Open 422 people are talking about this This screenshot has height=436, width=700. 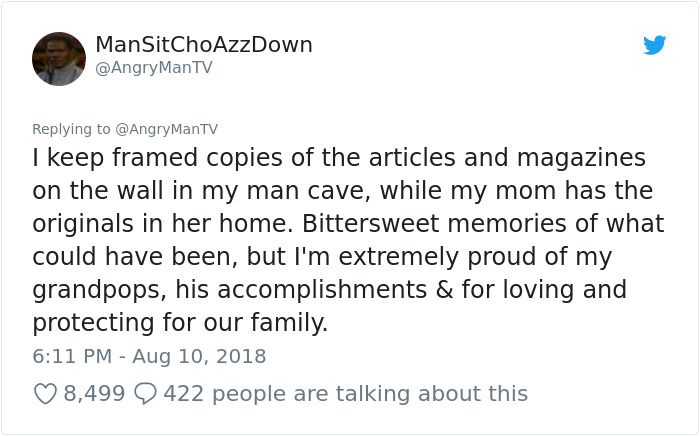click(x=345, y=394)
